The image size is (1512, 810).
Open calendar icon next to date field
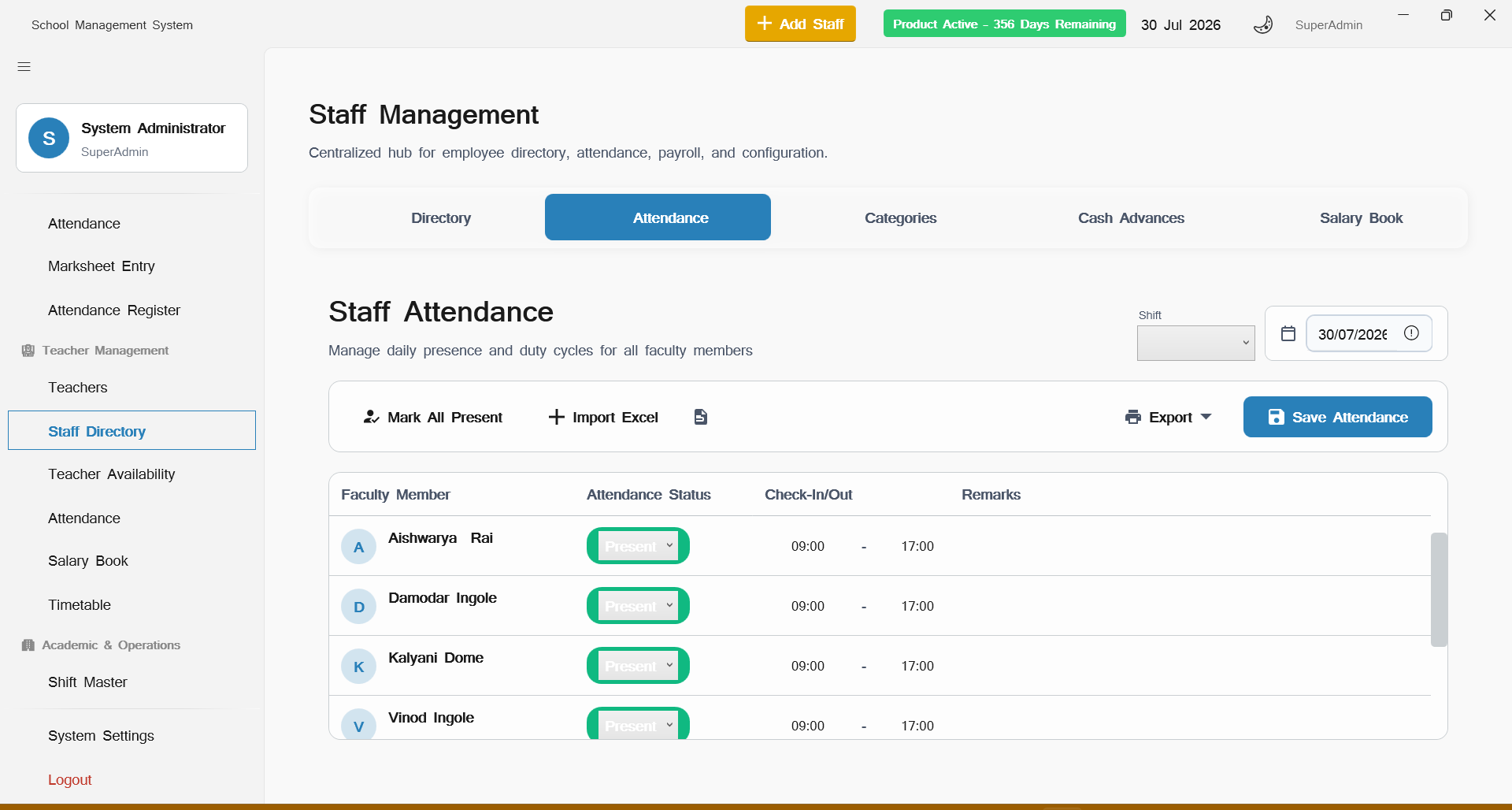pyautogui.click(x=1288, y=333)
